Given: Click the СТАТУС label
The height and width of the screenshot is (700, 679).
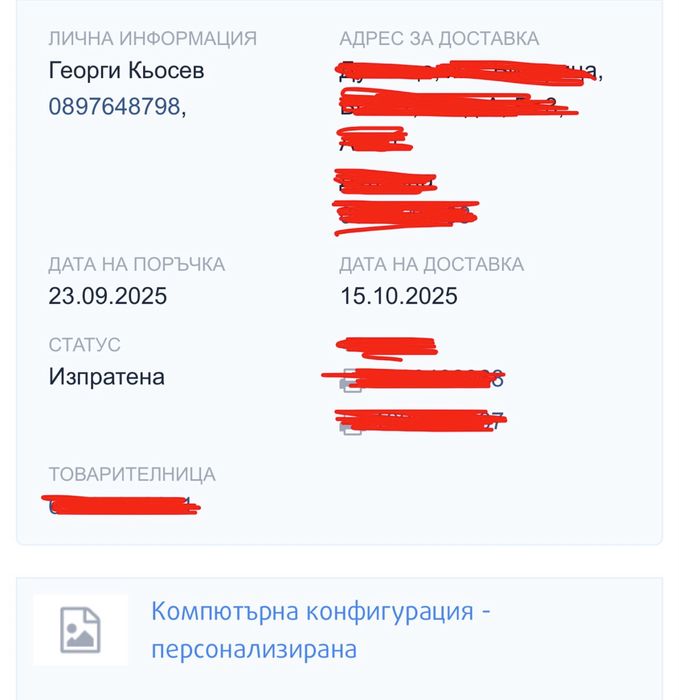Looking at the screenshot, I should (84, 345).
